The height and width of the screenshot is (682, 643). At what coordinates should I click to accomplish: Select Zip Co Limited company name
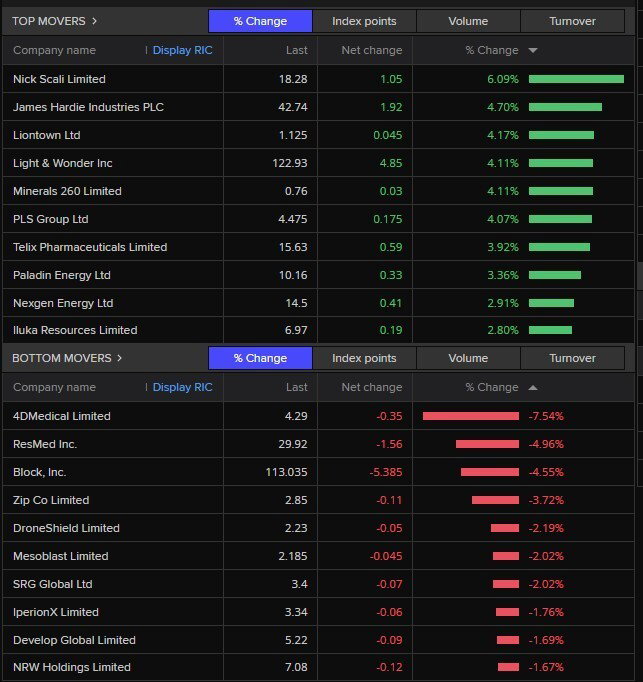51,500
